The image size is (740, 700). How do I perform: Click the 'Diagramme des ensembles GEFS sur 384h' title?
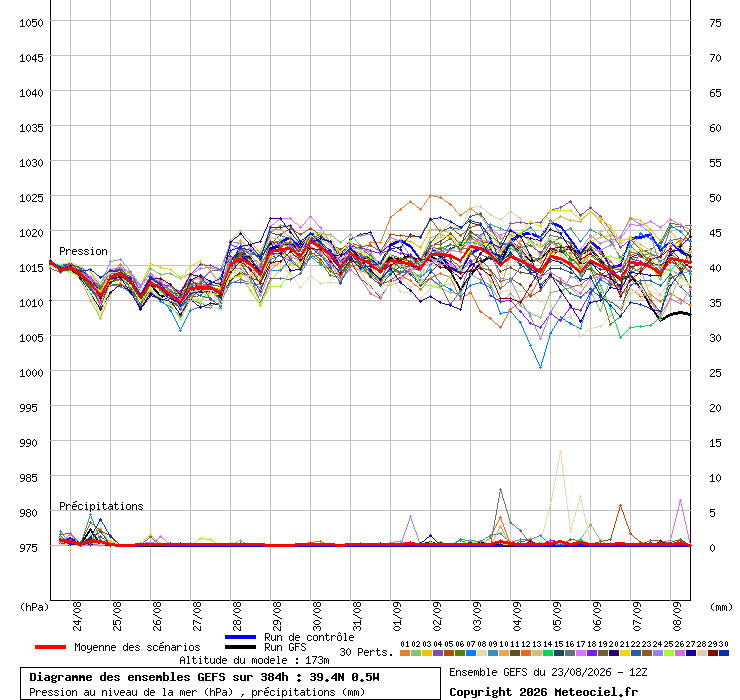[159, 677]
